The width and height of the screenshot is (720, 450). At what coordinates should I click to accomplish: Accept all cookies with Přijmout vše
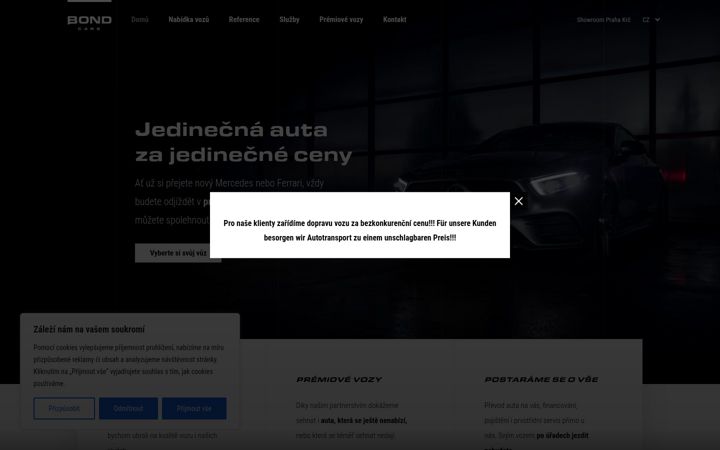(194, 408)
